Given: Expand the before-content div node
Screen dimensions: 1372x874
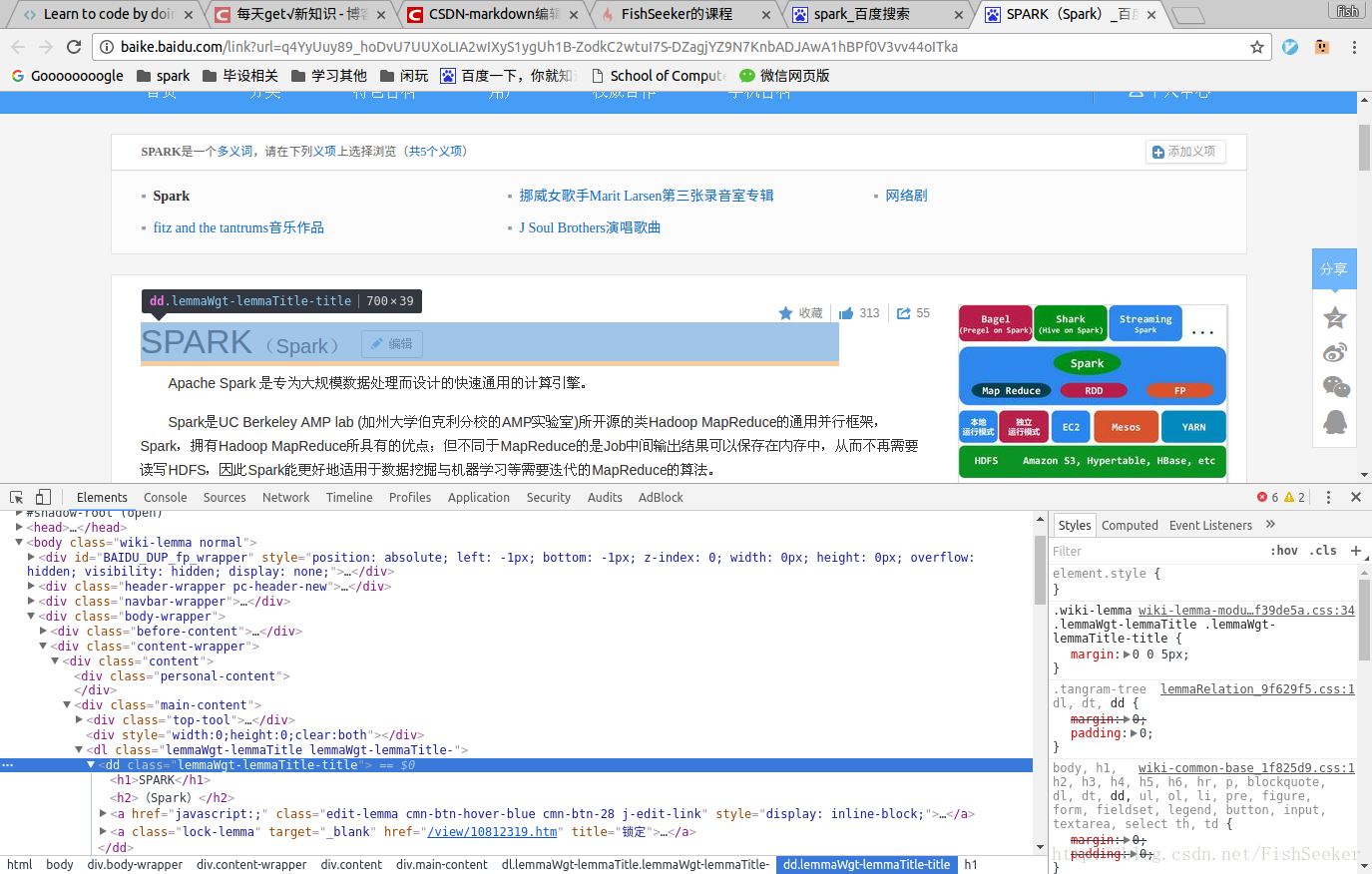Looking at the screenshot, I should pos(43,632).
